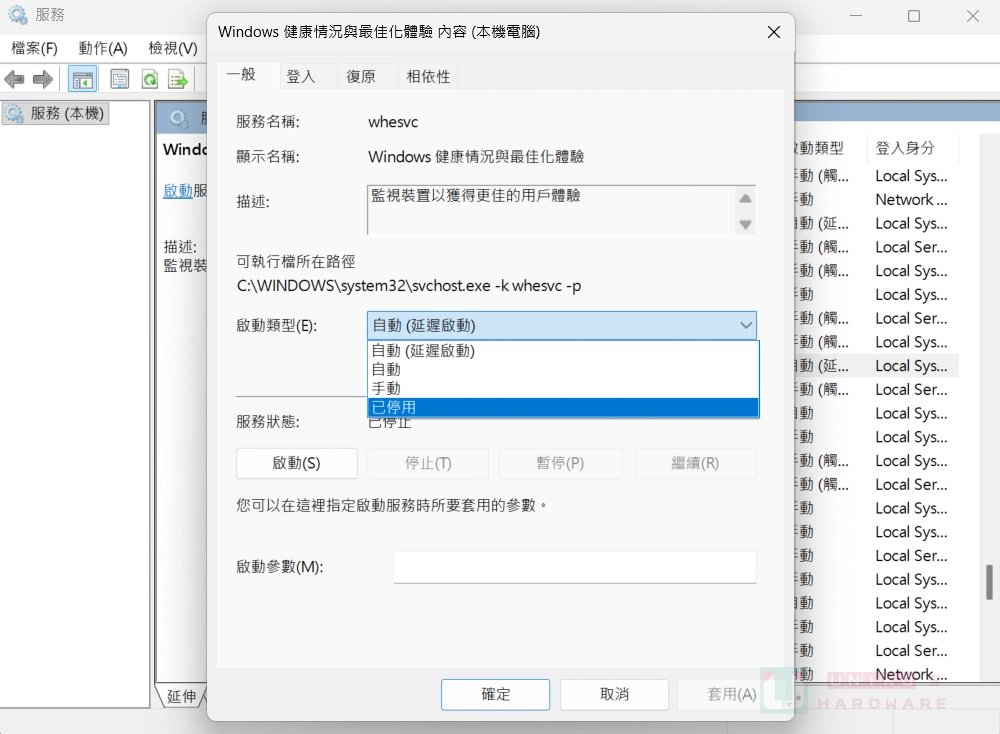The width and height of the screenshot is (1000, 734).
Task: Open the 檔案(F) menu
Action: (x=34, y=48)
